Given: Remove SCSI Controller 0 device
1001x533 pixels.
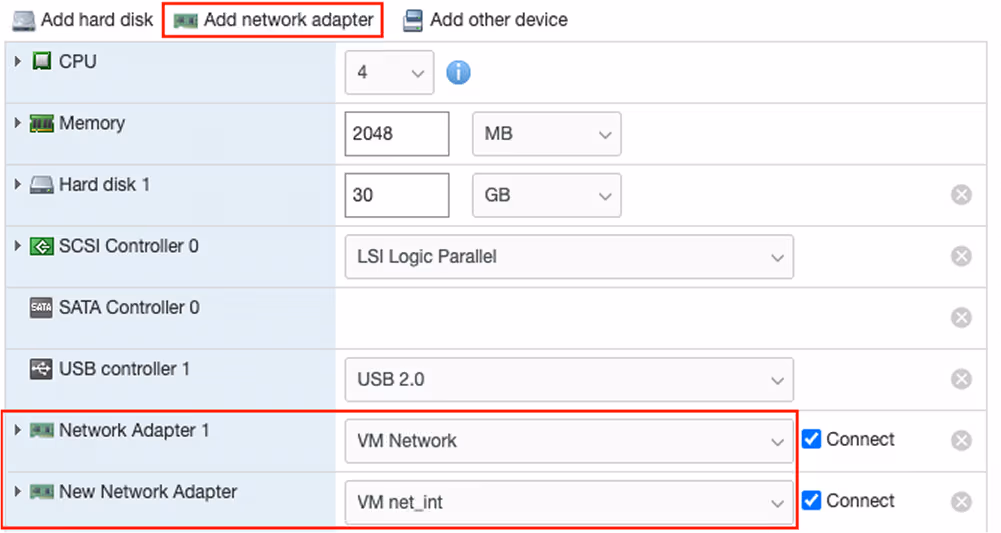Looking at the screenshot, I should [961, 257].
